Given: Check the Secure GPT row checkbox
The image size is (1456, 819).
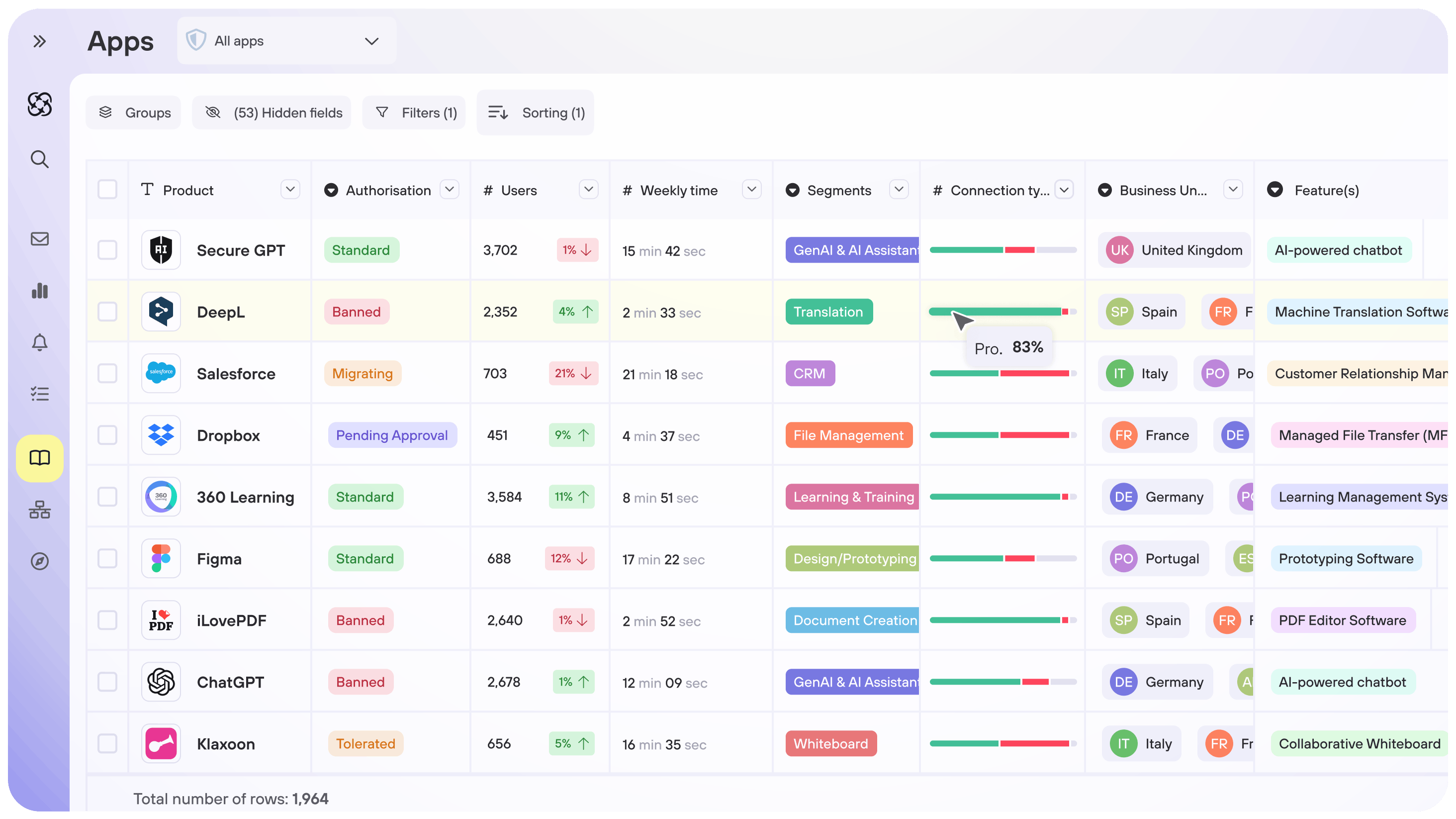Looking at the screenshot, I should point(107,250).
